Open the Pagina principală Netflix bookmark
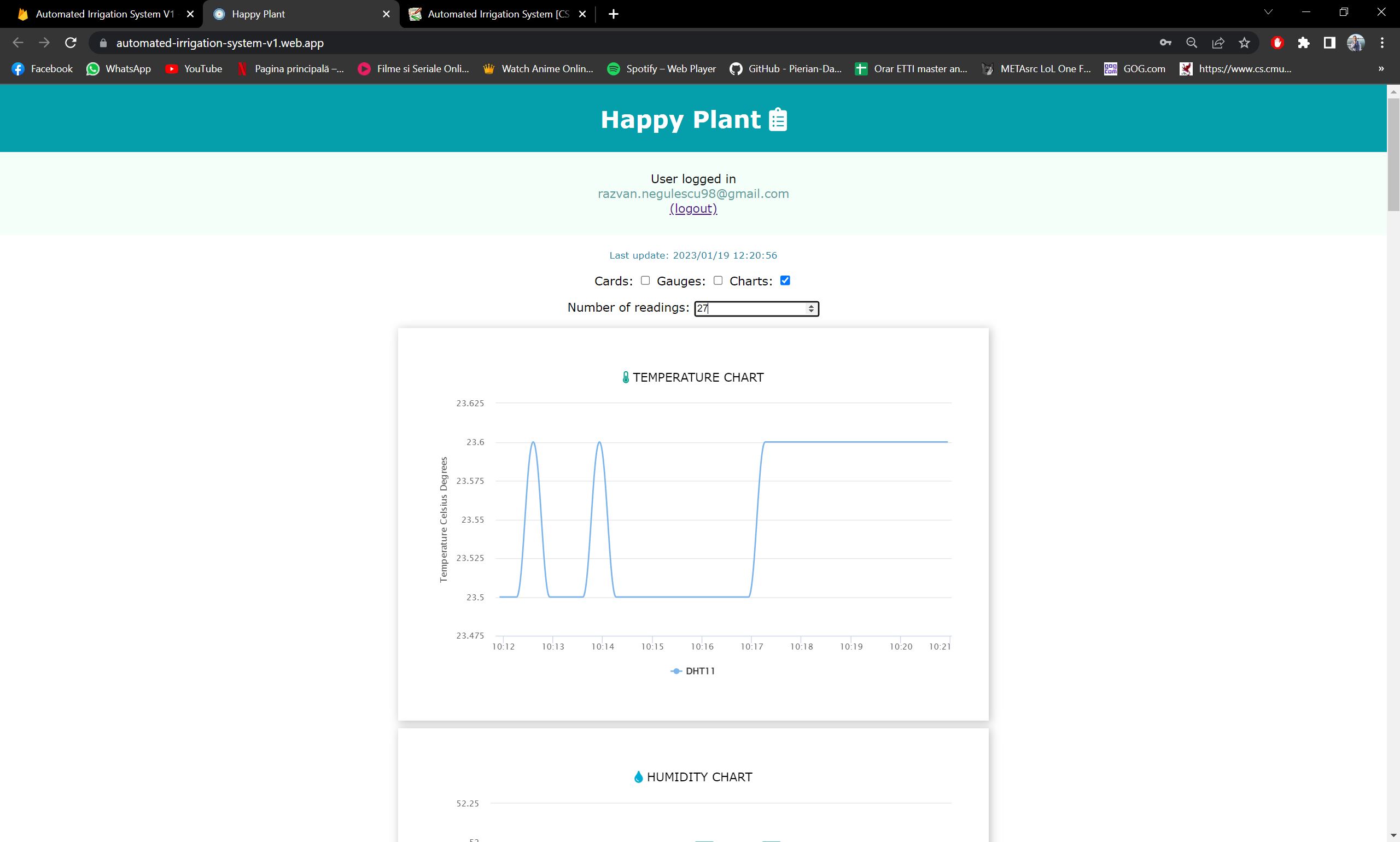The image size is (1400, 842). (x=290, y=69)
